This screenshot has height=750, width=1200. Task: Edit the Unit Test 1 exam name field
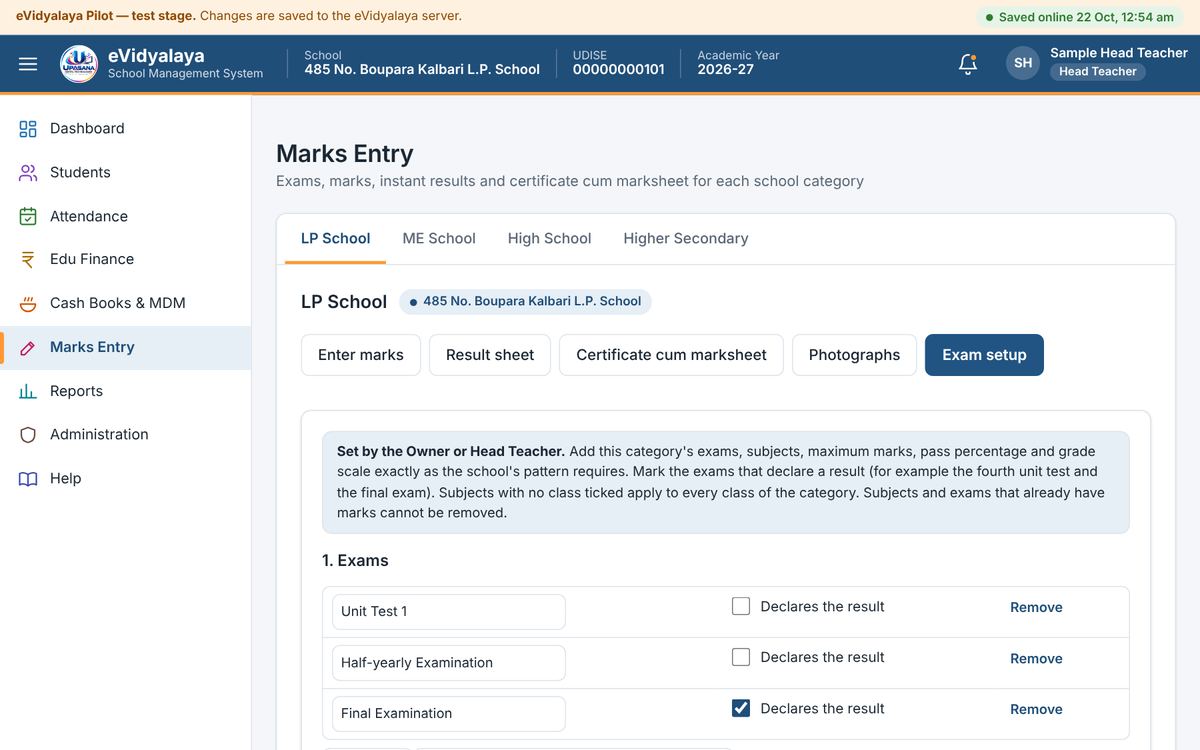coord(449,612)
